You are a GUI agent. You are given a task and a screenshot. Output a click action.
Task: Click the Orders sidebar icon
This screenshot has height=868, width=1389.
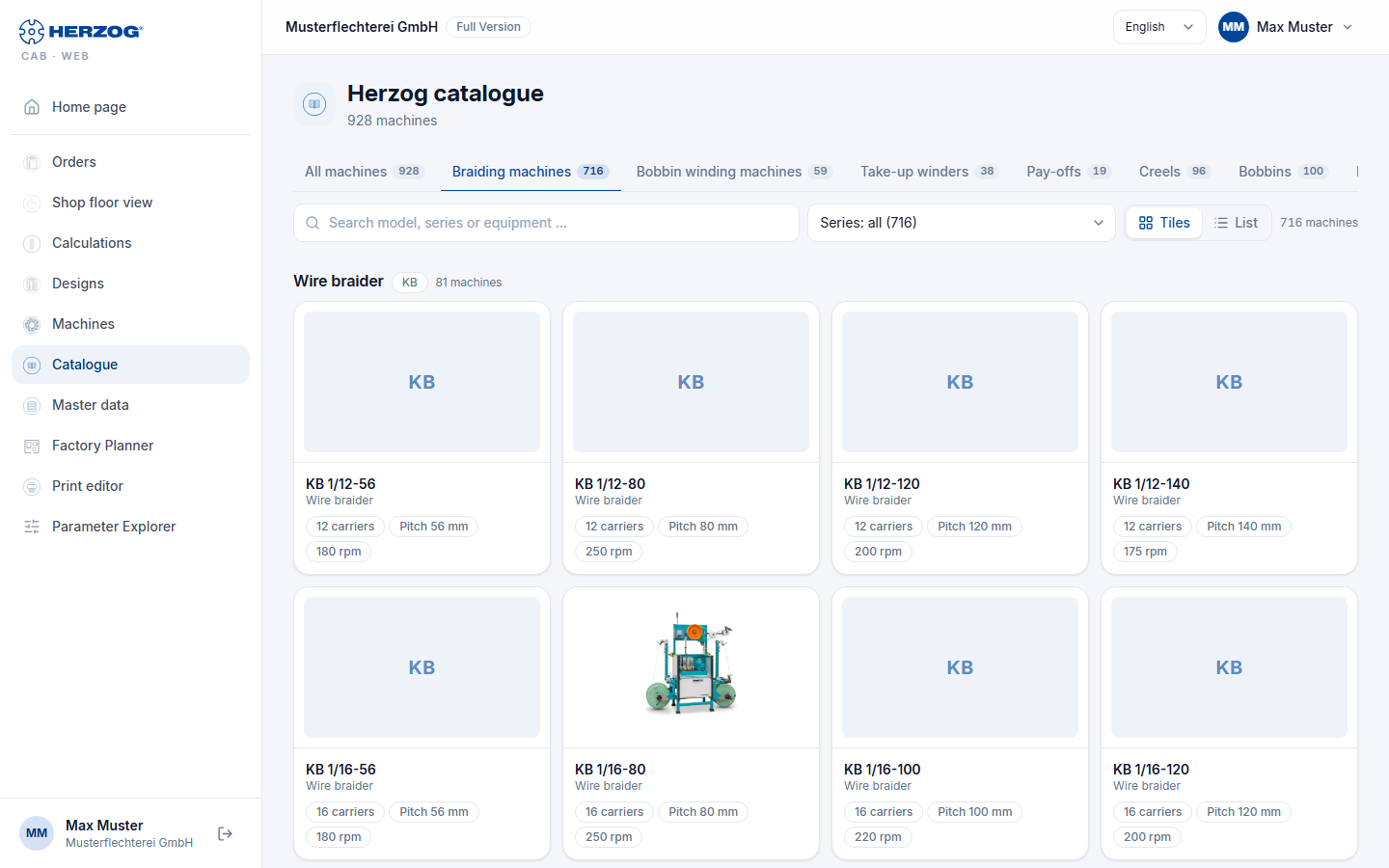32,162
